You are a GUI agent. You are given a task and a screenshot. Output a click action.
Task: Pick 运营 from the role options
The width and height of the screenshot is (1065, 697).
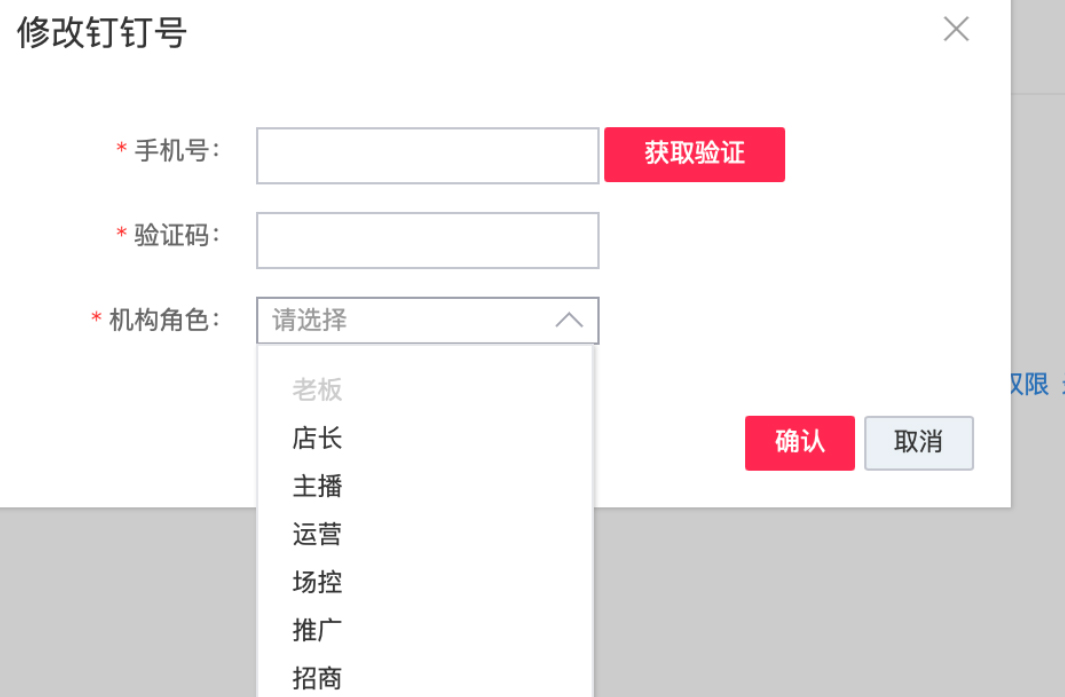pyautogui.click(x=317, y=534)
